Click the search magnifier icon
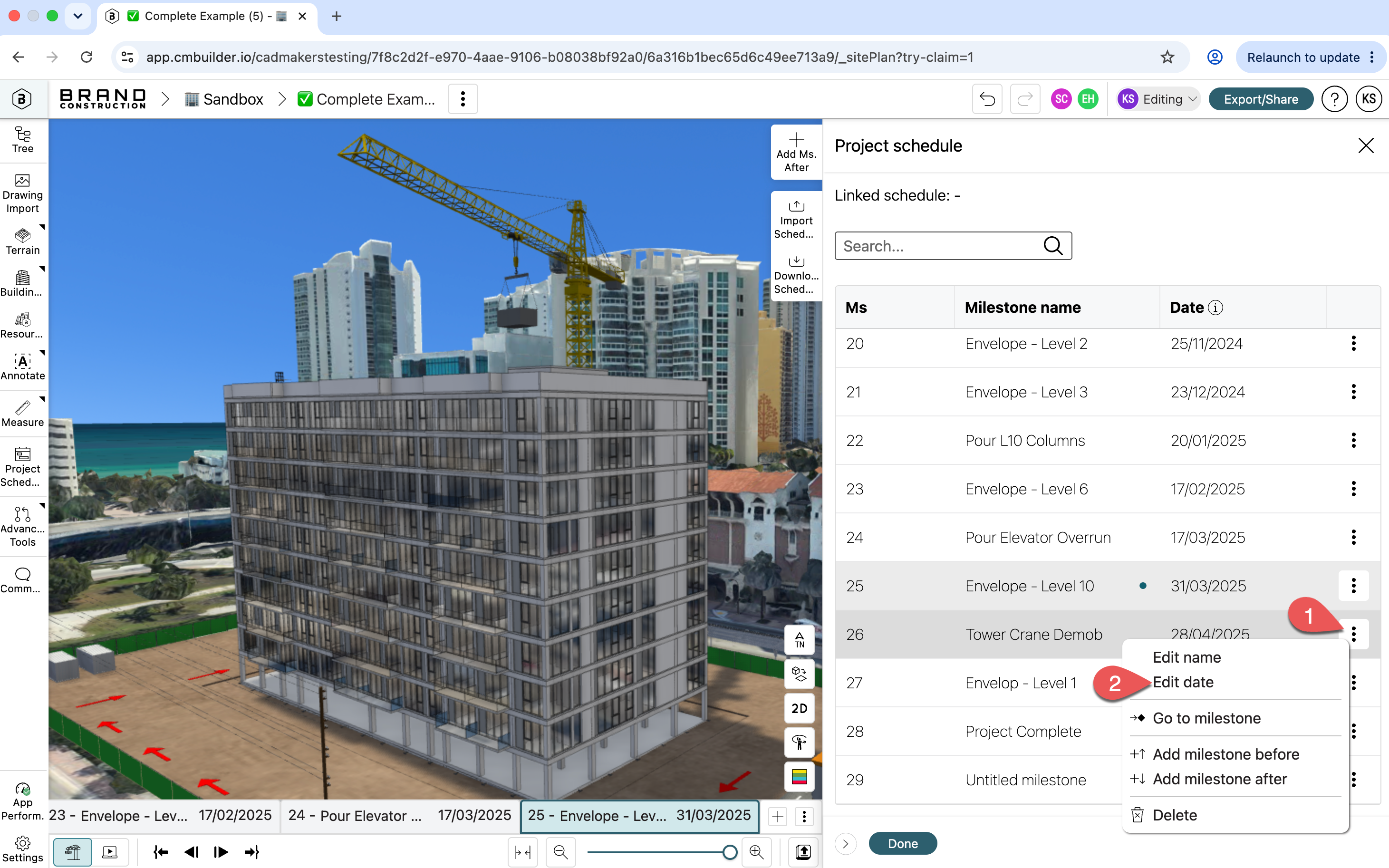The height and width of the screenshot is (868, 1389). pyautogui.click(x=1052, y=246)
